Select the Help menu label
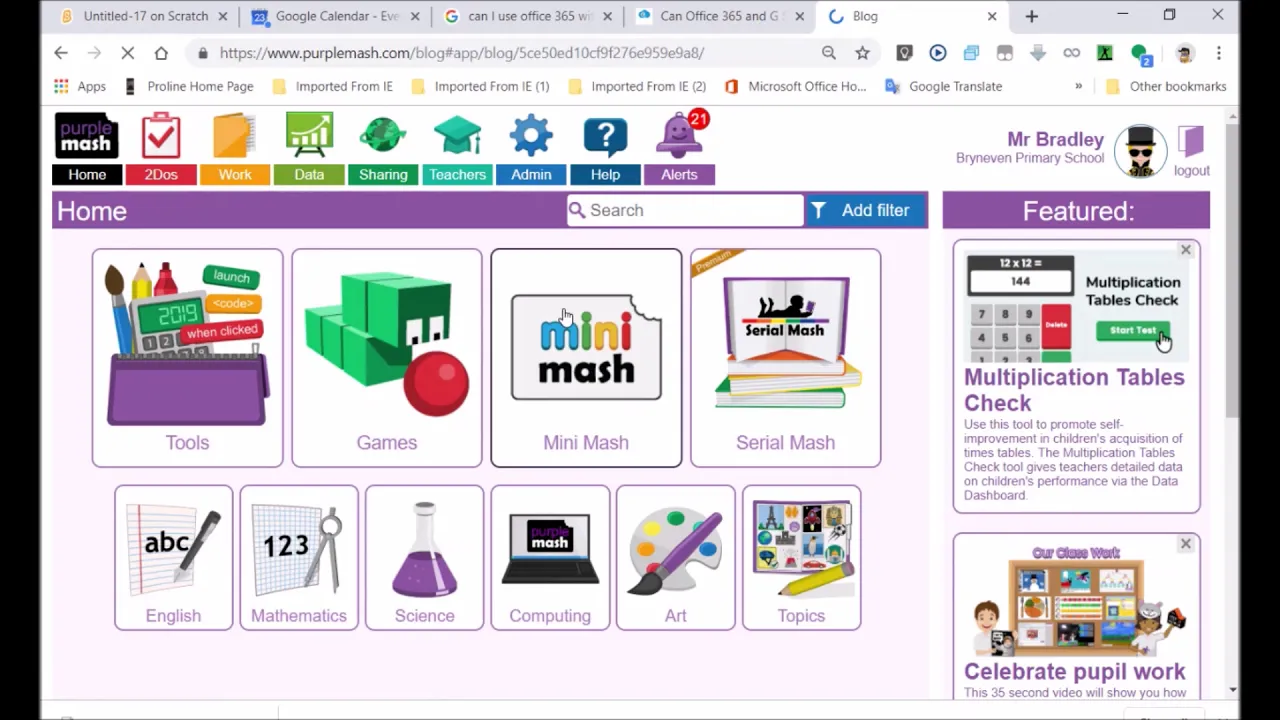 605,174
